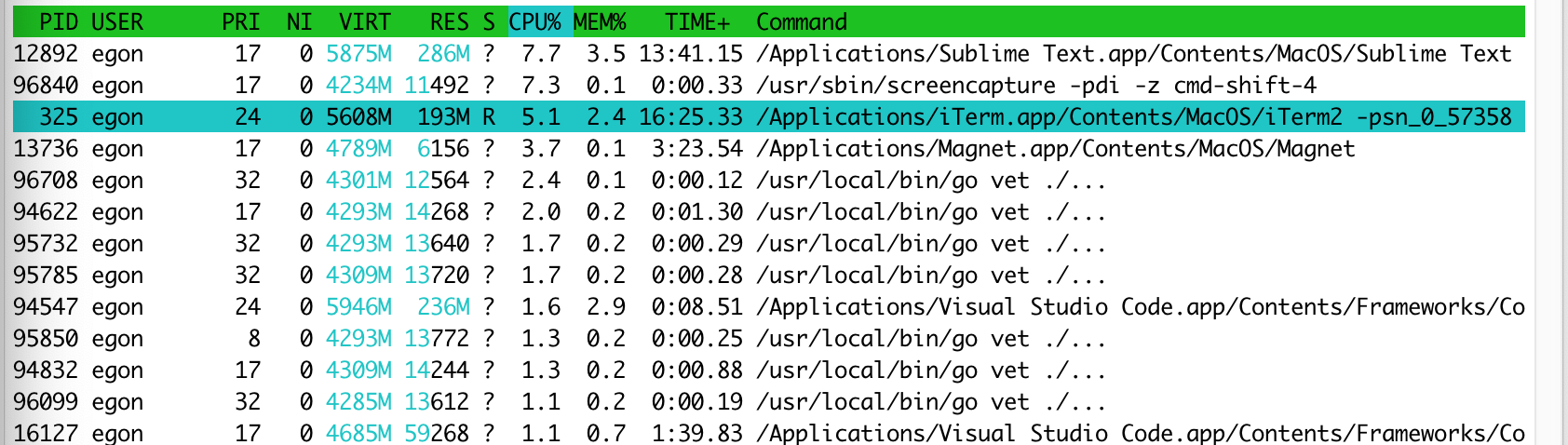
Task: Click priority value 8 in row 95850
Action: click(x=254, y=339)
